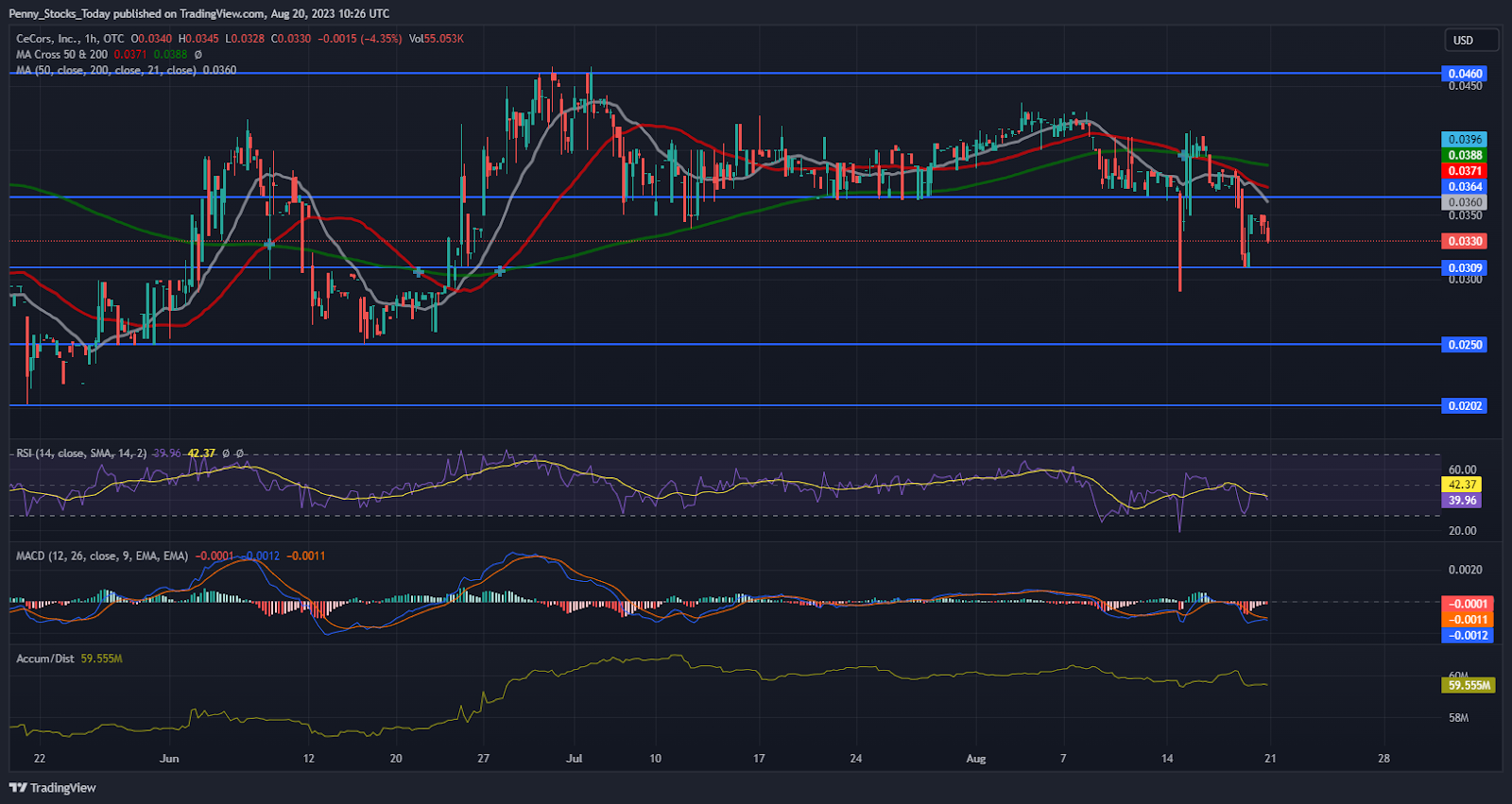Select the CeCors, Inc. symbol legend title
Screen dimensions: 1512x804
click(x=70, y=39)
